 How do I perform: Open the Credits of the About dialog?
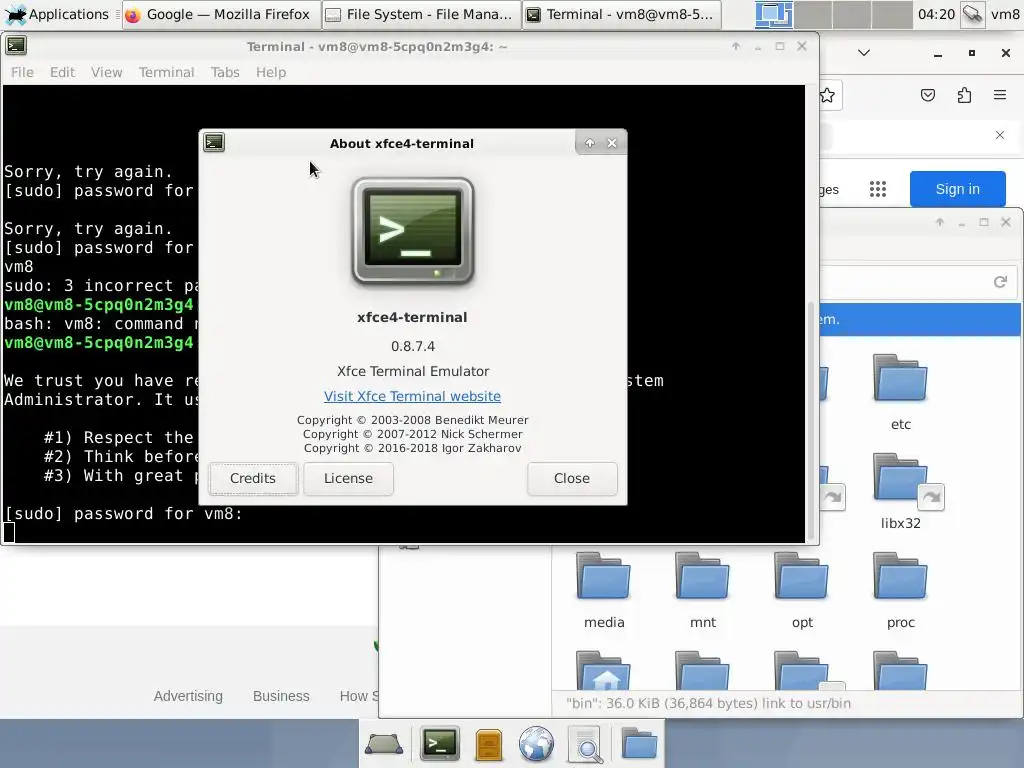[x=253, y=478]
